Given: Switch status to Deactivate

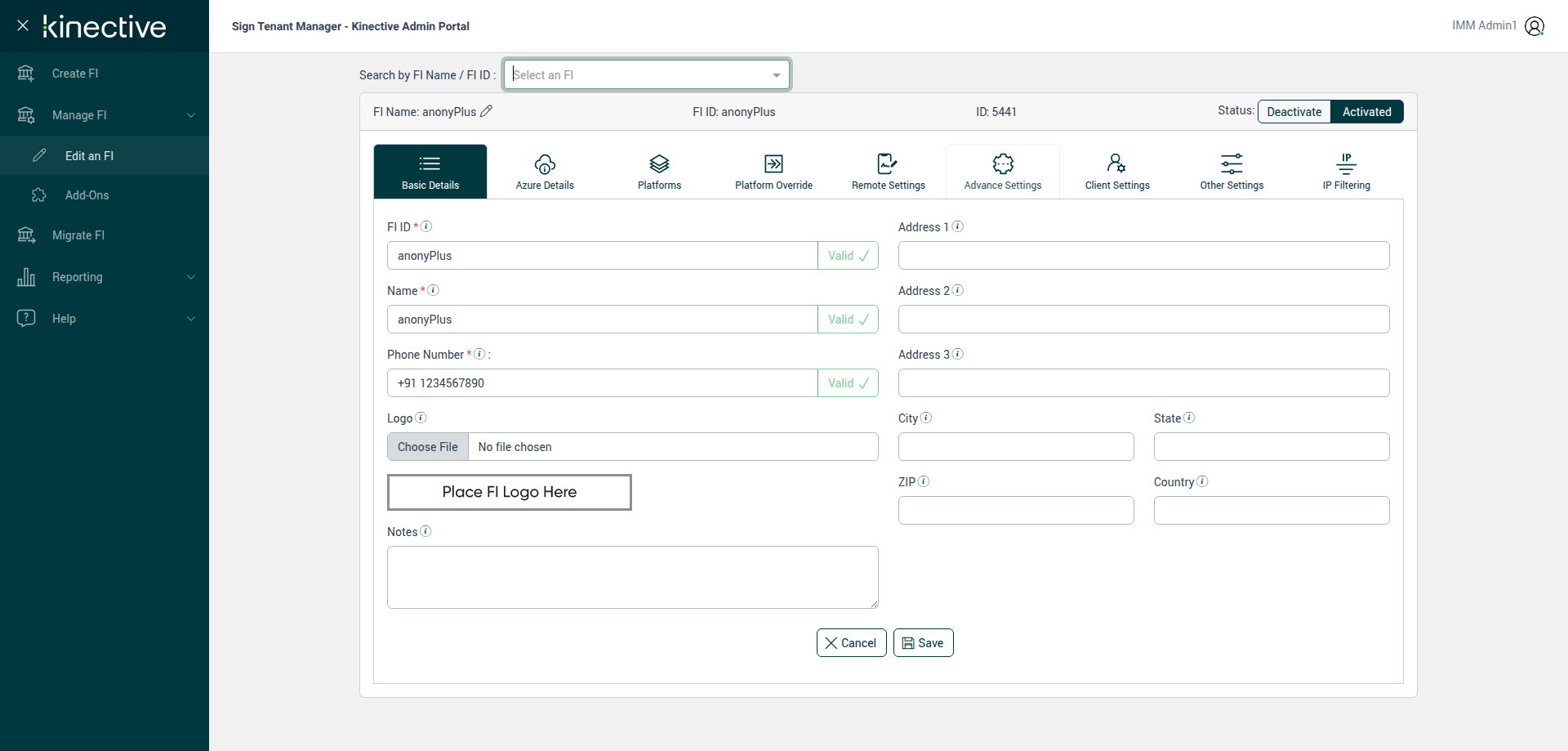Looking at the screenshot, I should [1294, 112].
